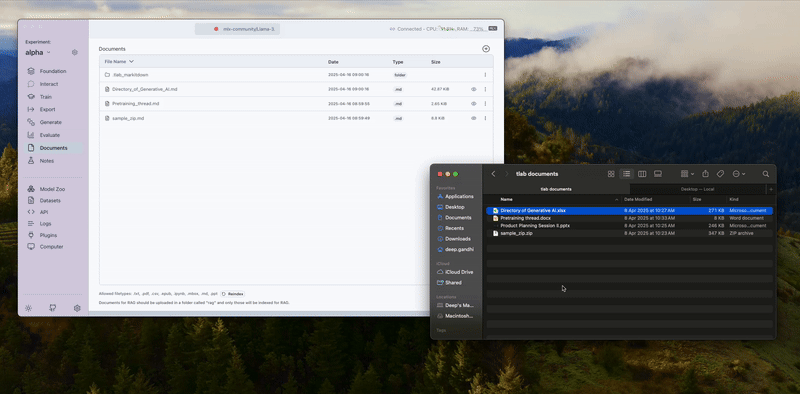Open the Foundation section in sidebar
This screenshot has height=394, width=800.
[x=47, y=71]
